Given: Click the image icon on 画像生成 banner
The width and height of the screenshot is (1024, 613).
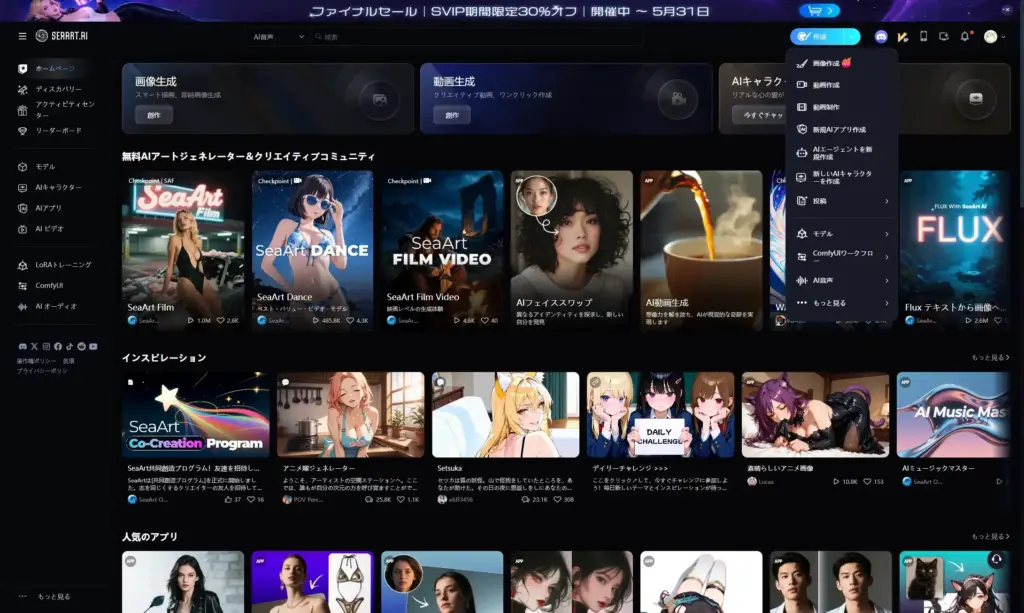Looking at the screenshot, I should coord(379,99).
